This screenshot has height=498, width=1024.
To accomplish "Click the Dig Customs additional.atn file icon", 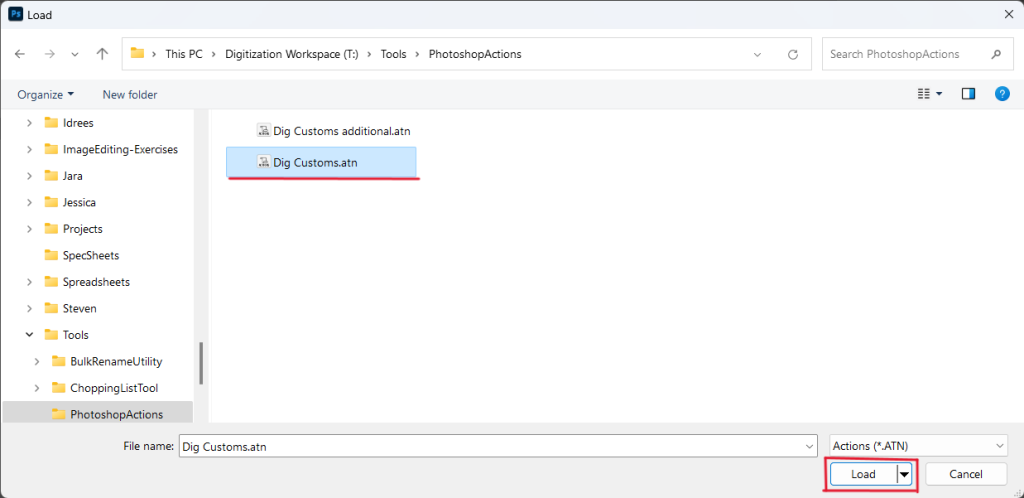I will [x=264, y=131].
